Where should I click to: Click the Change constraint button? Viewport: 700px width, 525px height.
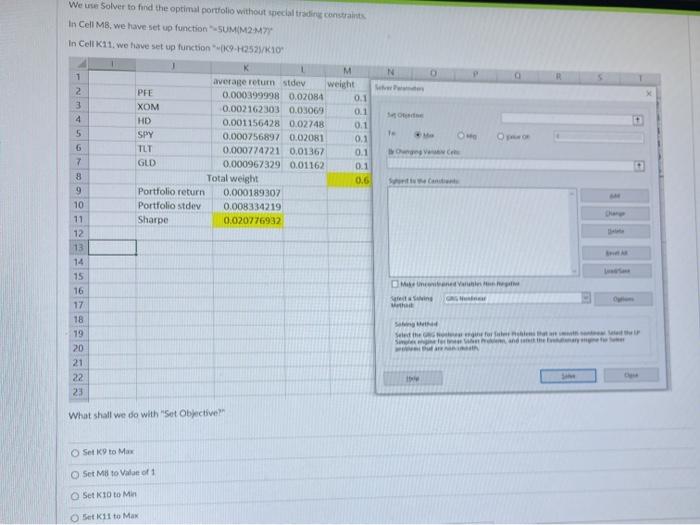tap(615, 213)
